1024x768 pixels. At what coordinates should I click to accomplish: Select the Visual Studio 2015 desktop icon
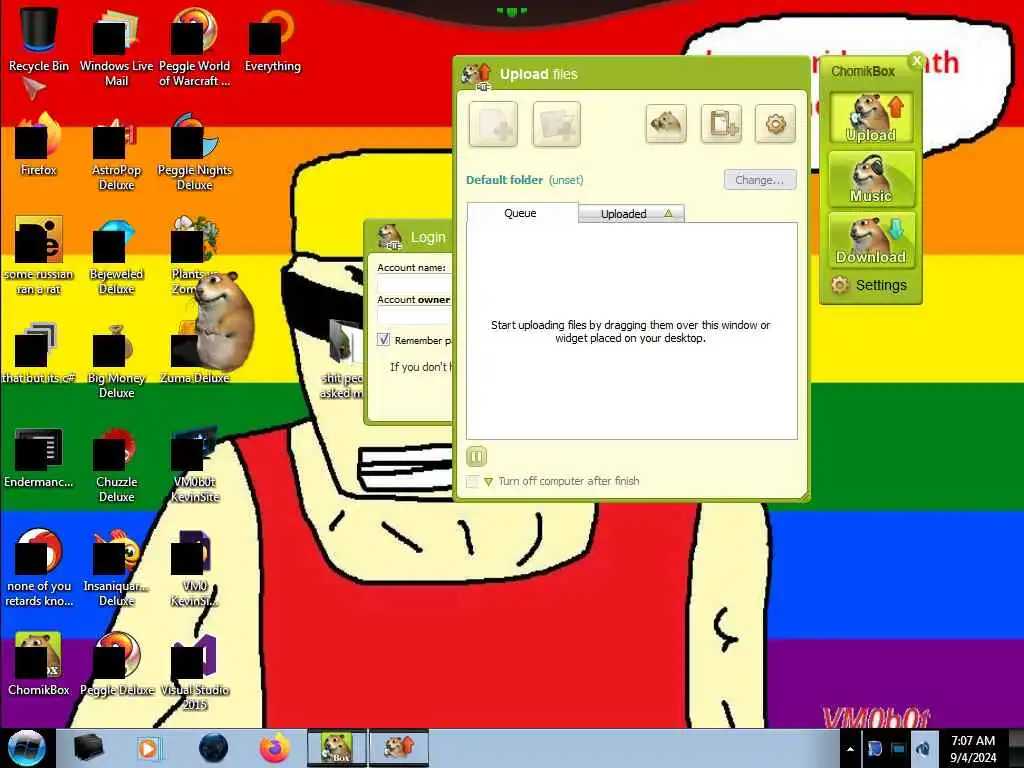[194, 673]
